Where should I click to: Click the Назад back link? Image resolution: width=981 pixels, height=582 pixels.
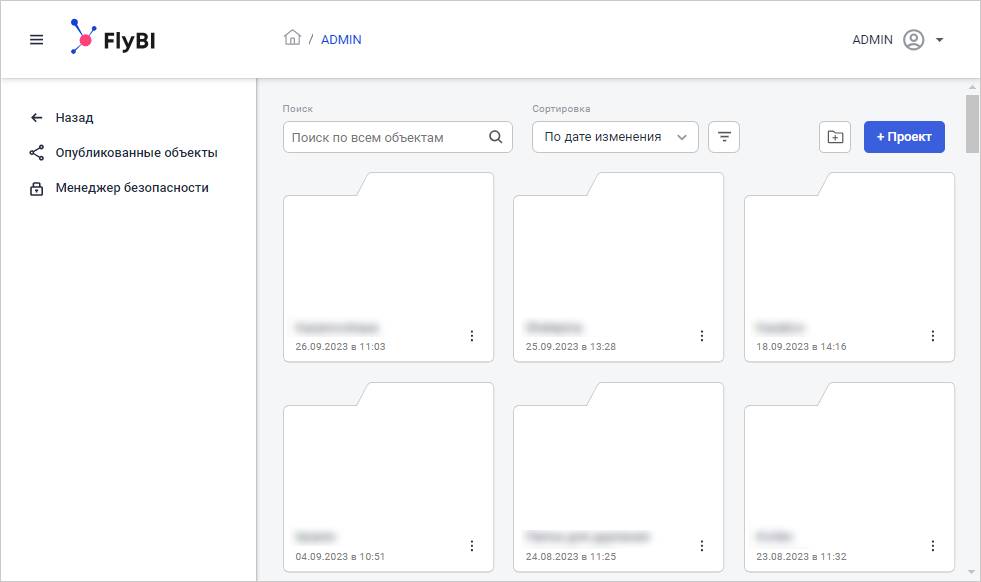point(74,117)
